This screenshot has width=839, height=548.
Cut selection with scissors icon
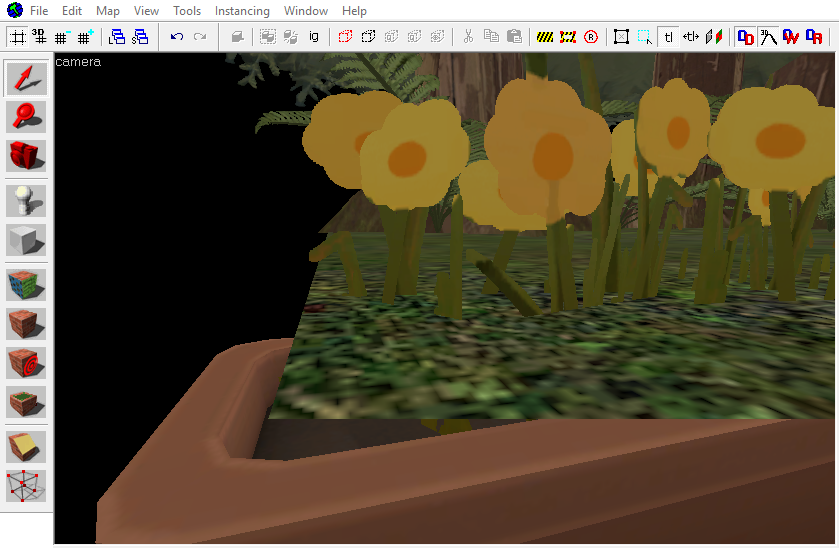pos(468,37)
